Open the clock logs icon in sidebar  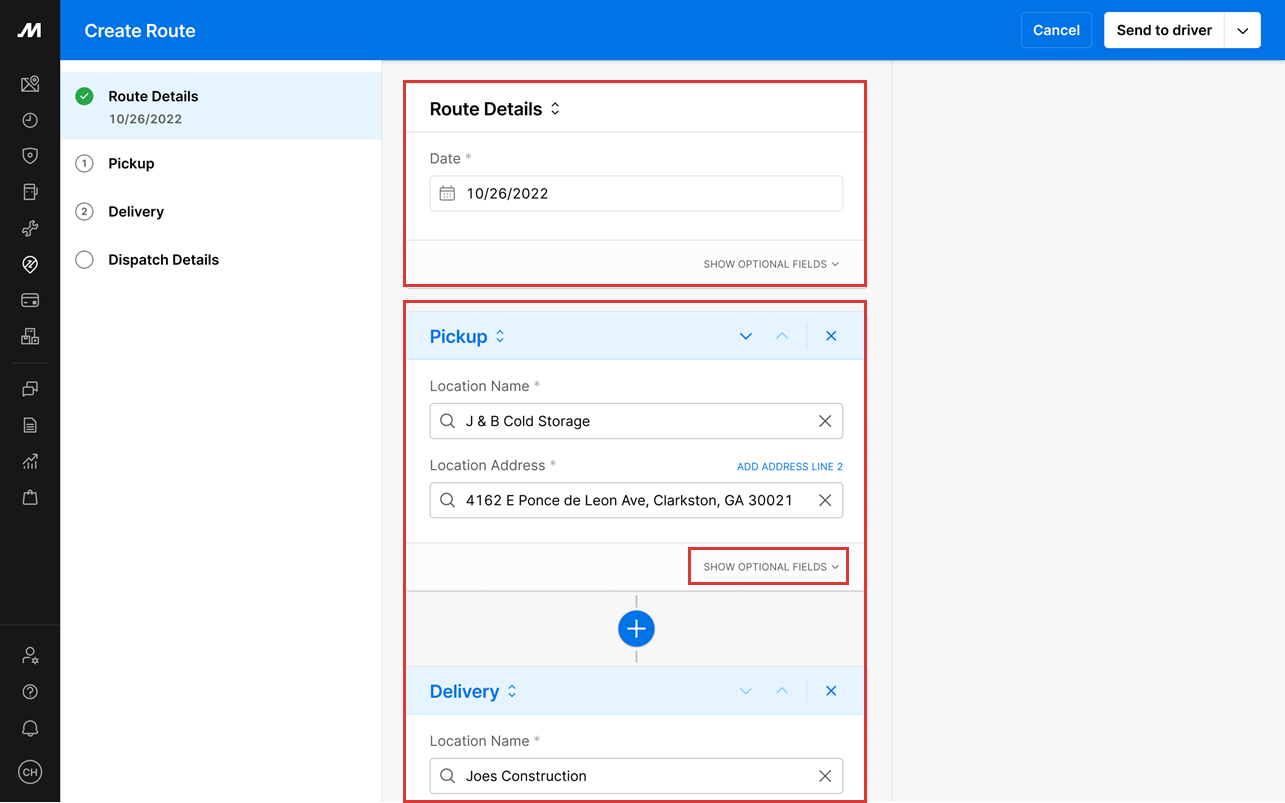30,120
